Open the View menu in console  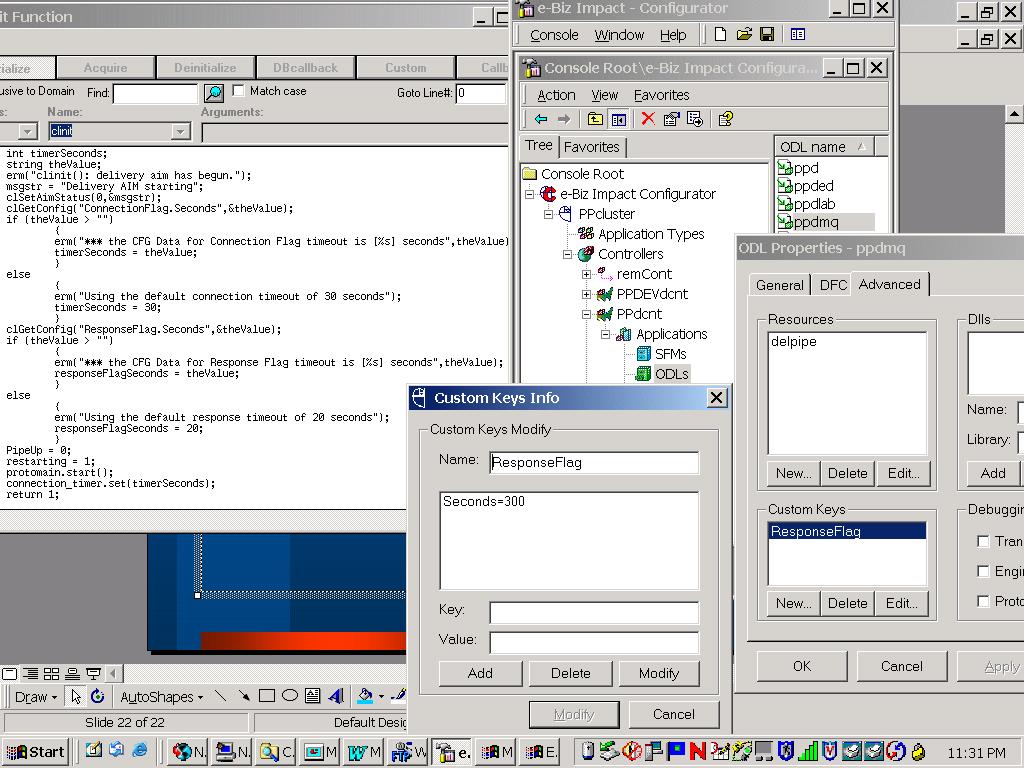[x=604, y=95]
